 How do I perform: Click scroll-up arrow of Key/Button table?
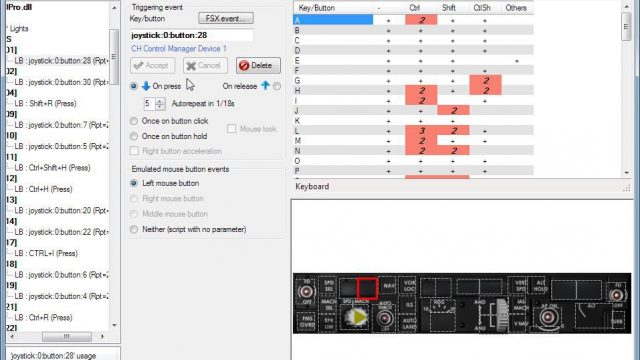pyautogui.click(x=627, y=7)
